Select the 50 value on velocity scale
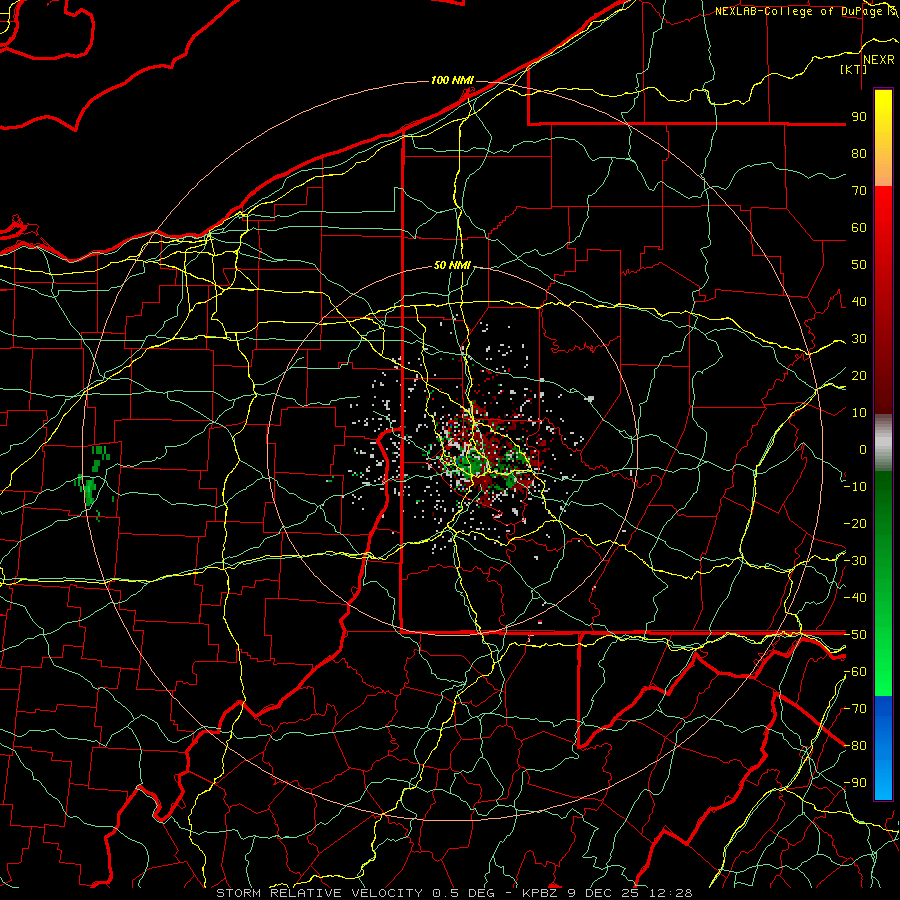The height and width of the screenshot is (900, 900). [859, 265]
